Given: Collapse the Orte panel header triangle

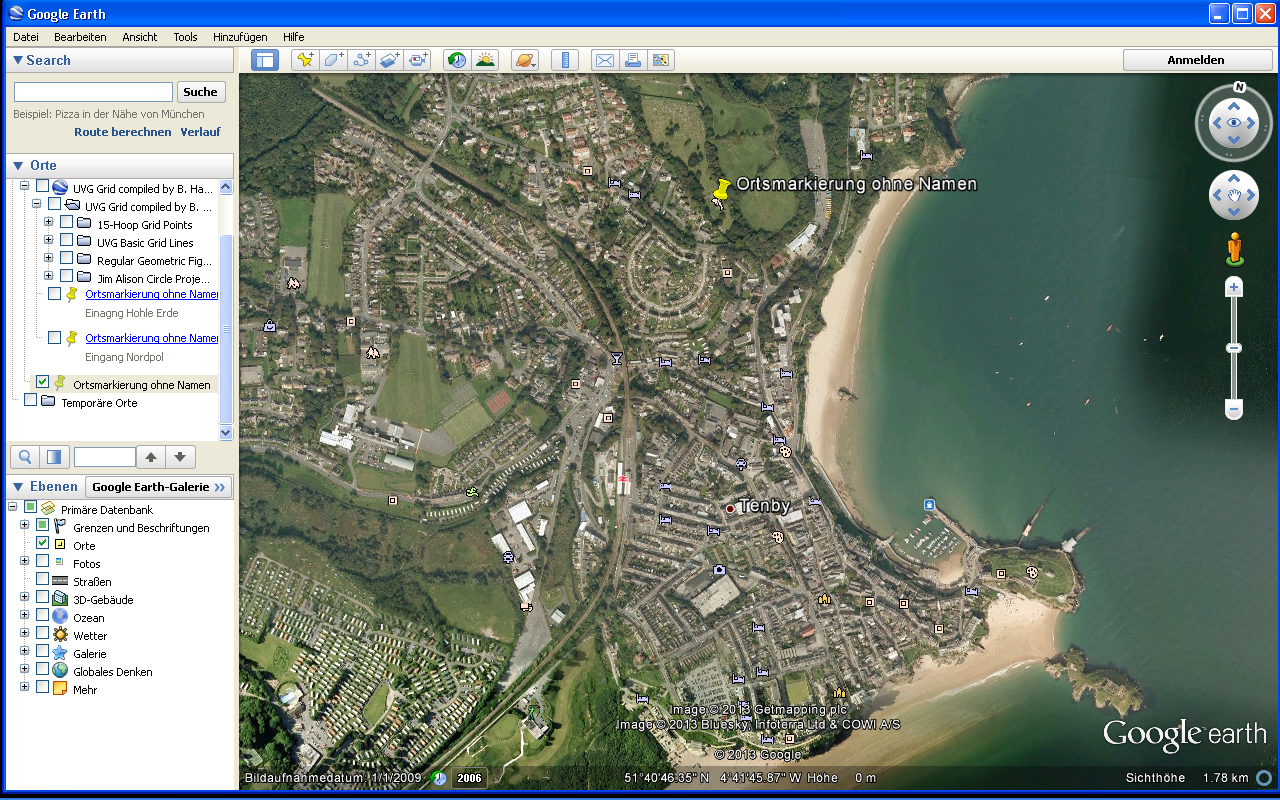Looking at the screenshot, I should 17,165.
